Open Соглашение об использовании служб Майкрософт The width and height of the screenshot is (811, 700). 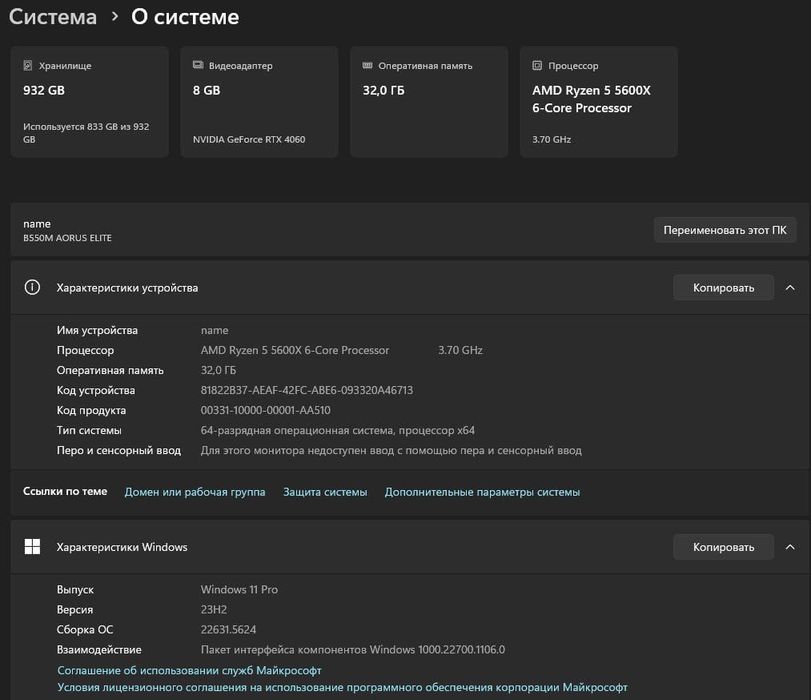189,670
